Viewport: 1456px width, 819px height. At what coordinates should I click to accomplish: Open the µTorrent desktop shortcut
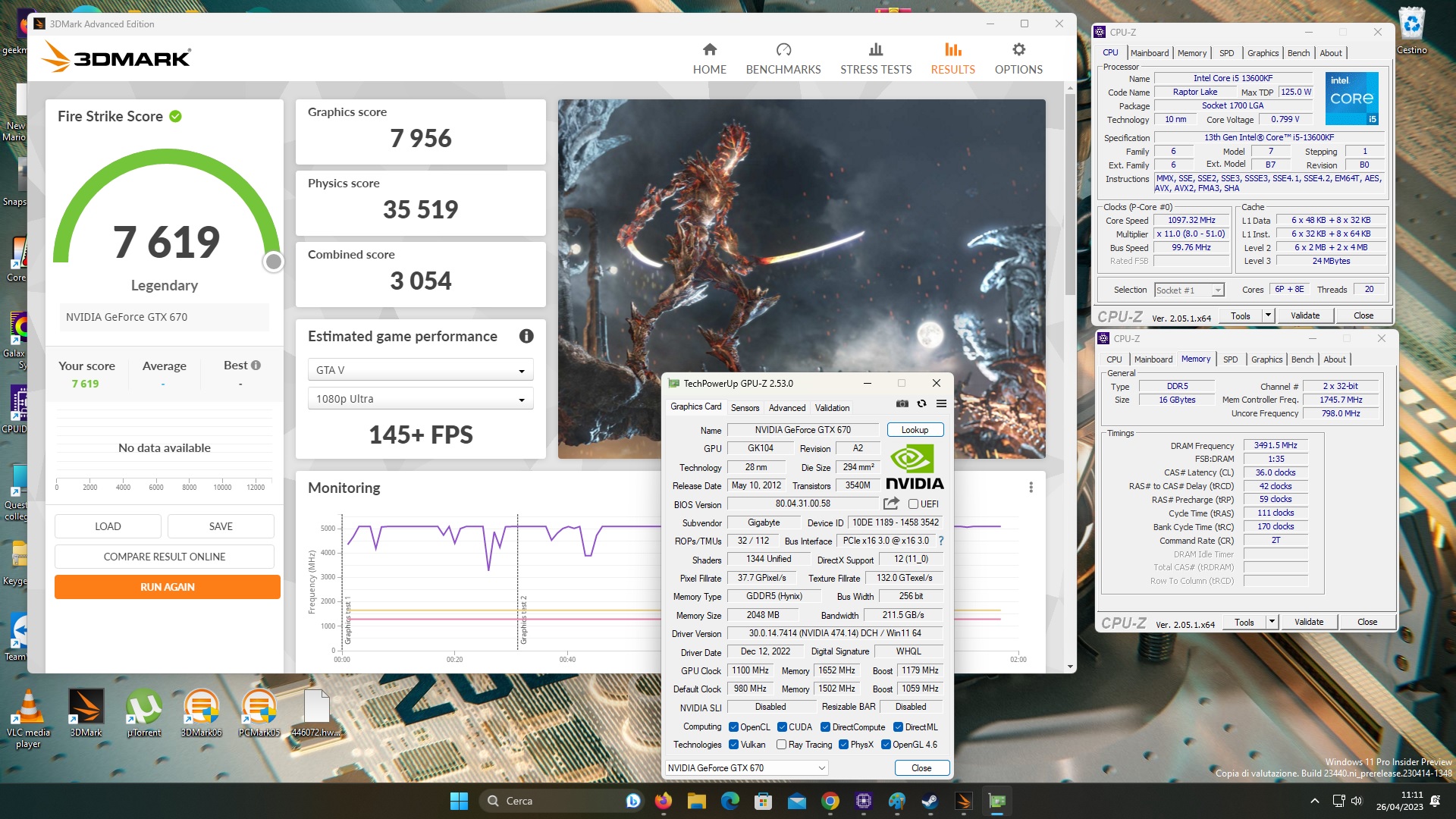[x=144, y=713]
